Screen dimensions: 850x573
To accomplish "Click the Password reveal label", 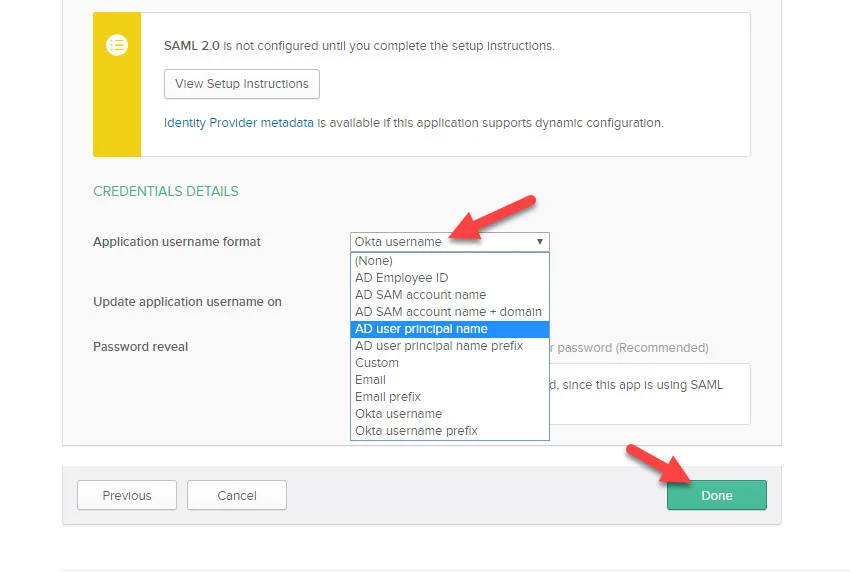I will (x=140, y=347).
